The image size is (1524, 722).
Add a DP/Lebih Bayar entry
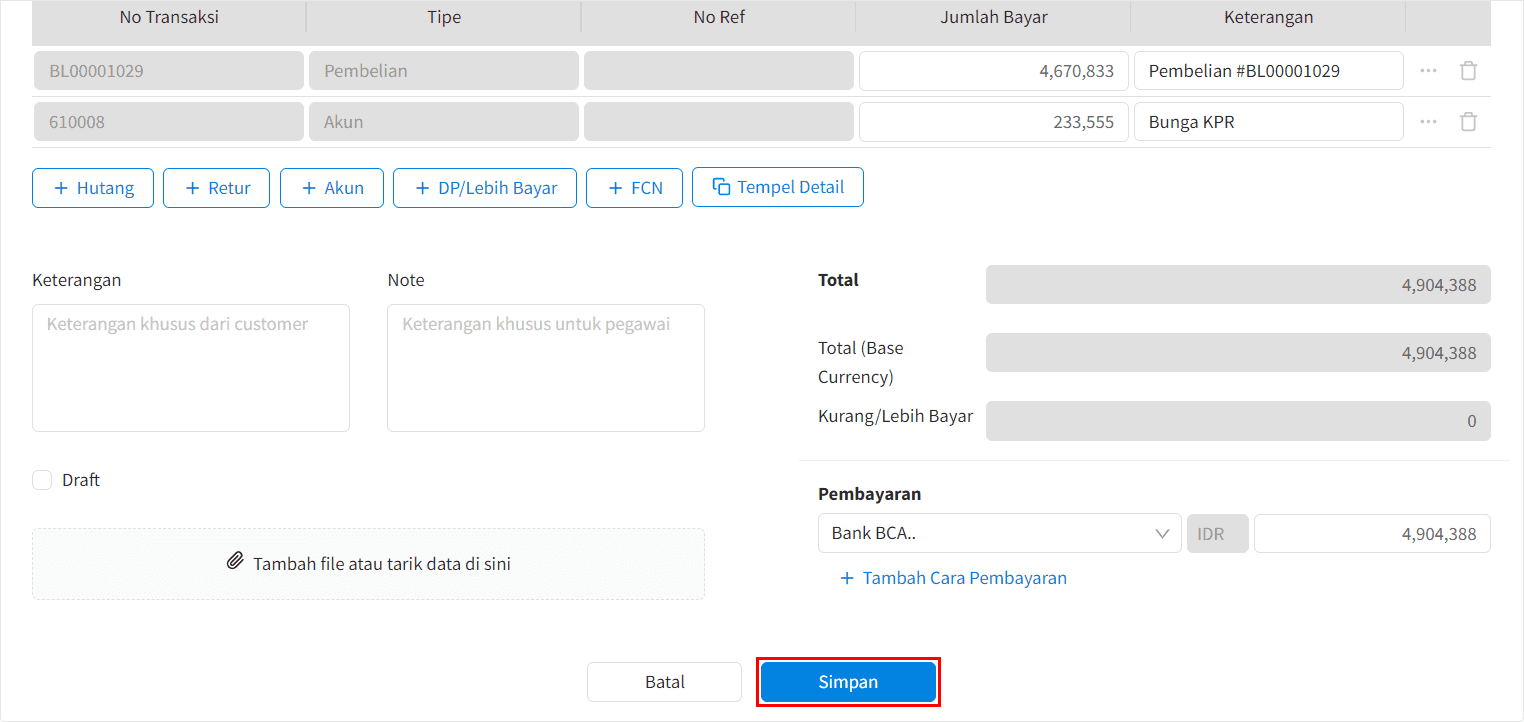point(484,188)
